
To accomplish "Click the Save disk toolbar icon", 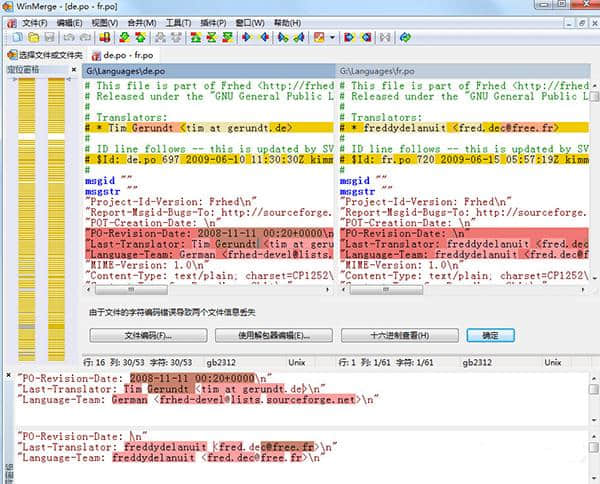I will (x=47, y=38).
